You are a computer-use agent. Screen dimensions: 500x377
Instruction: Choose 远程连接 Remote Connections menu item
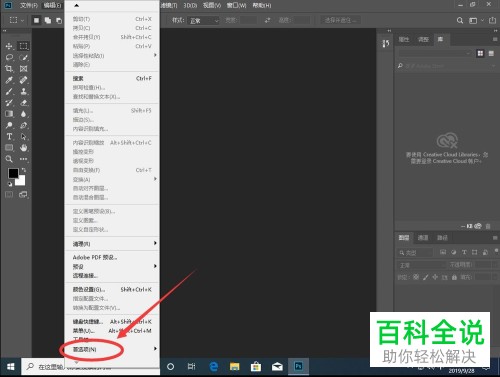(x=112, y=276)
